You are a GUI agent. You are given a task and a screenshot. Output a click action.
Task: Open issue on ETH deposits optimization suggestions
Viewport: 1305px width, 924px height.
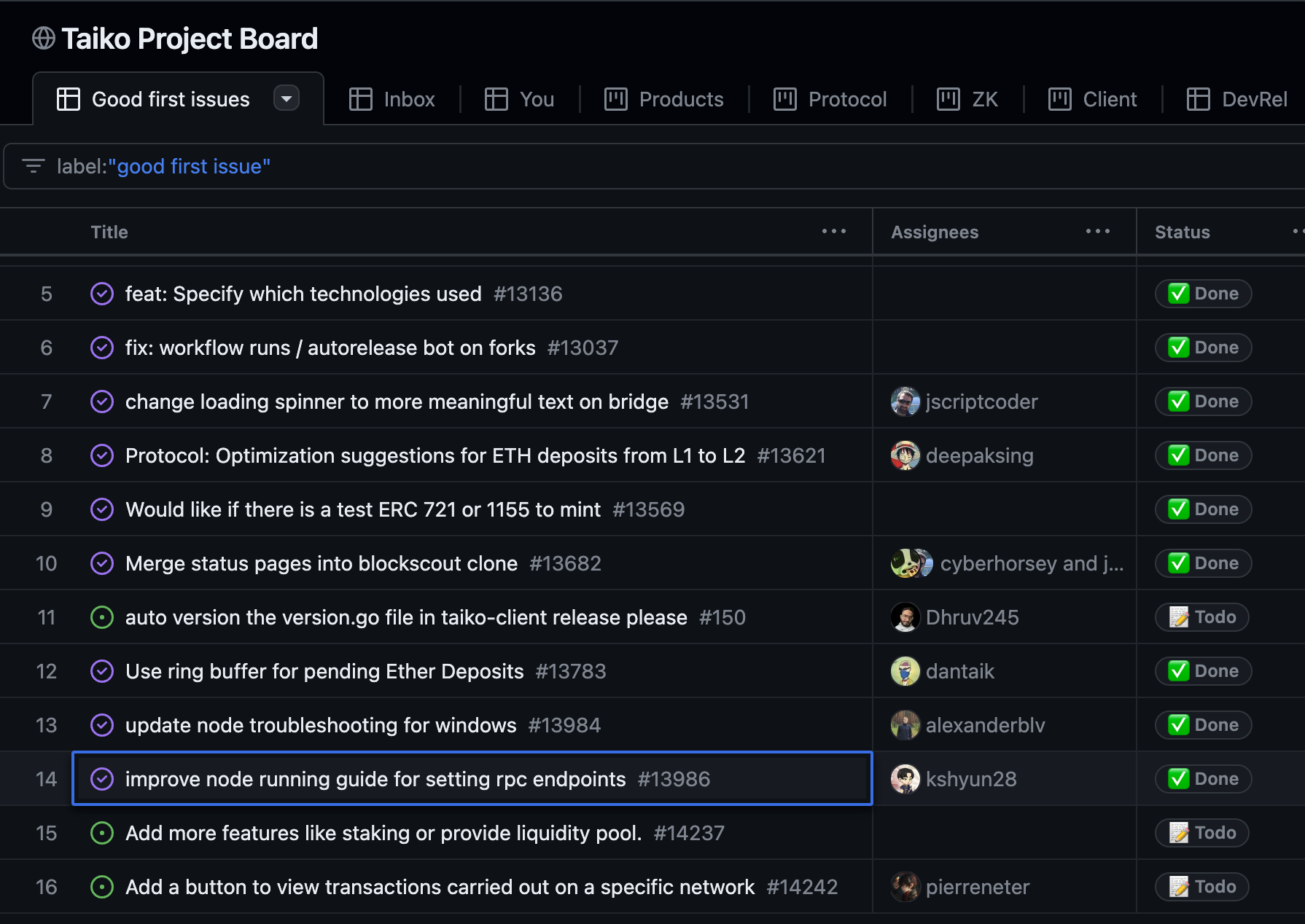click(x=435, y=455)
